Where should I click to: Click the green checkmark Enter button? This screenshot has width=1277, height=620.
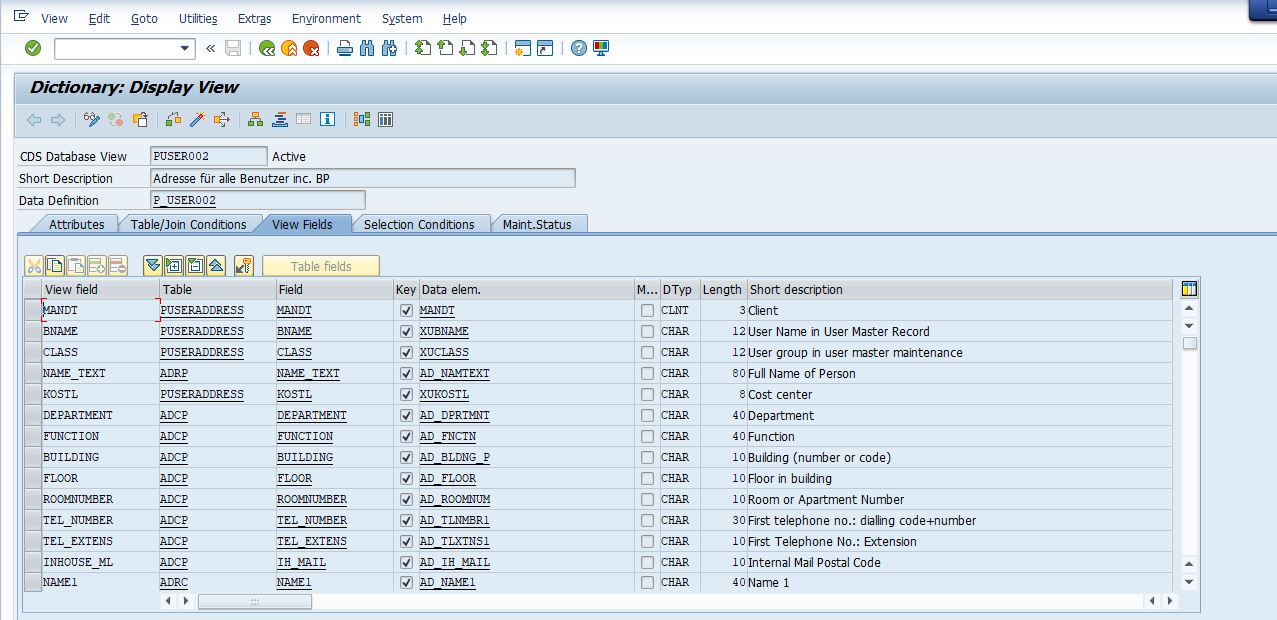click(33, 48)
